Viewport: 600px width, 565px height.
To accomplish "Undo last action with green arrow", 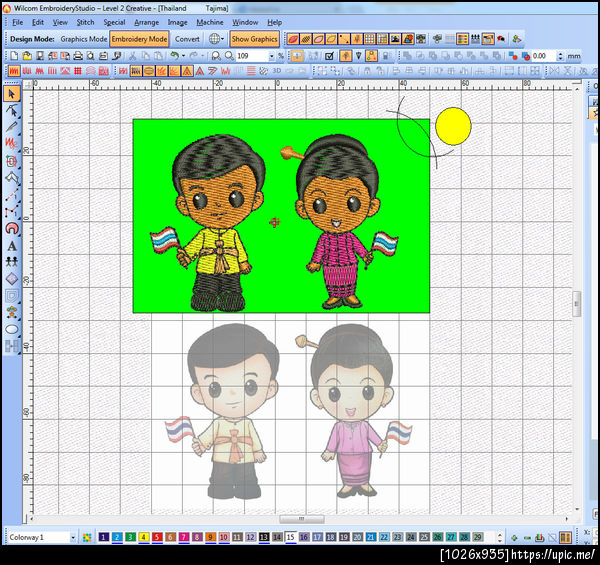I will 174,56.
